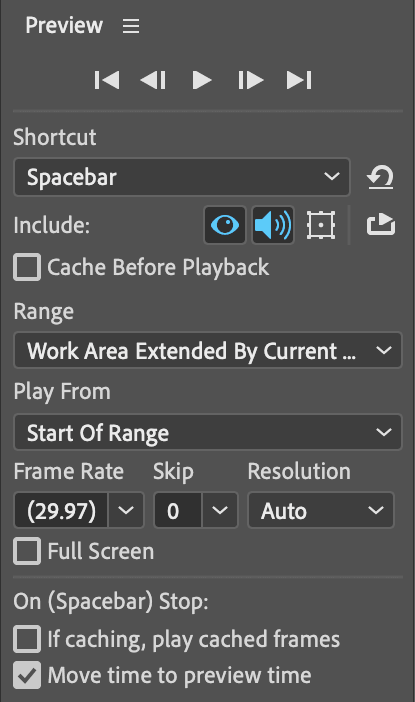Open the Spacebar shortcut dropdown

(182, 177)
